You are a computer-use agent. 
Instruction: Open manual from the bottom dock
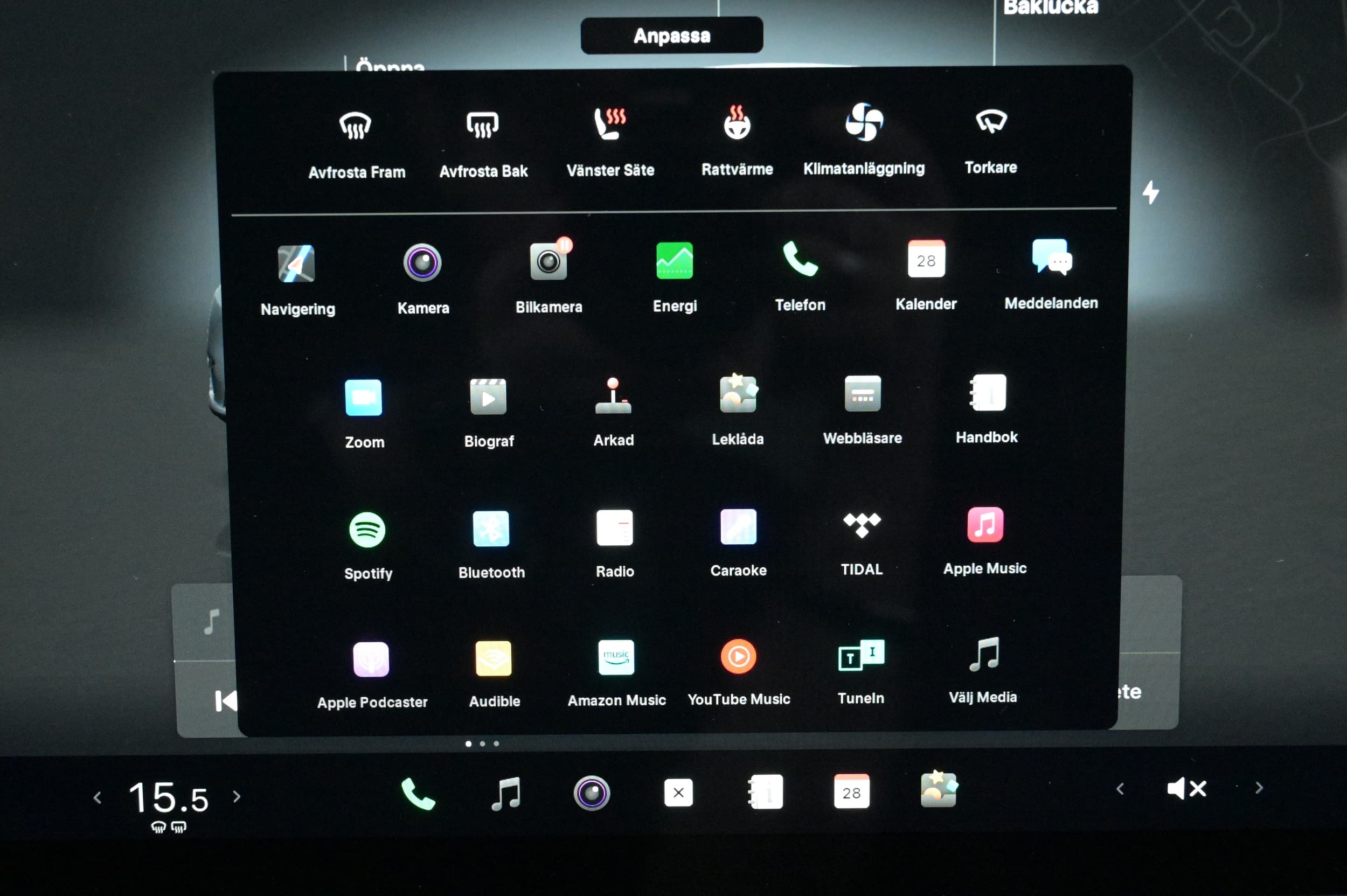pyautogui.click(x=765, y=792)
